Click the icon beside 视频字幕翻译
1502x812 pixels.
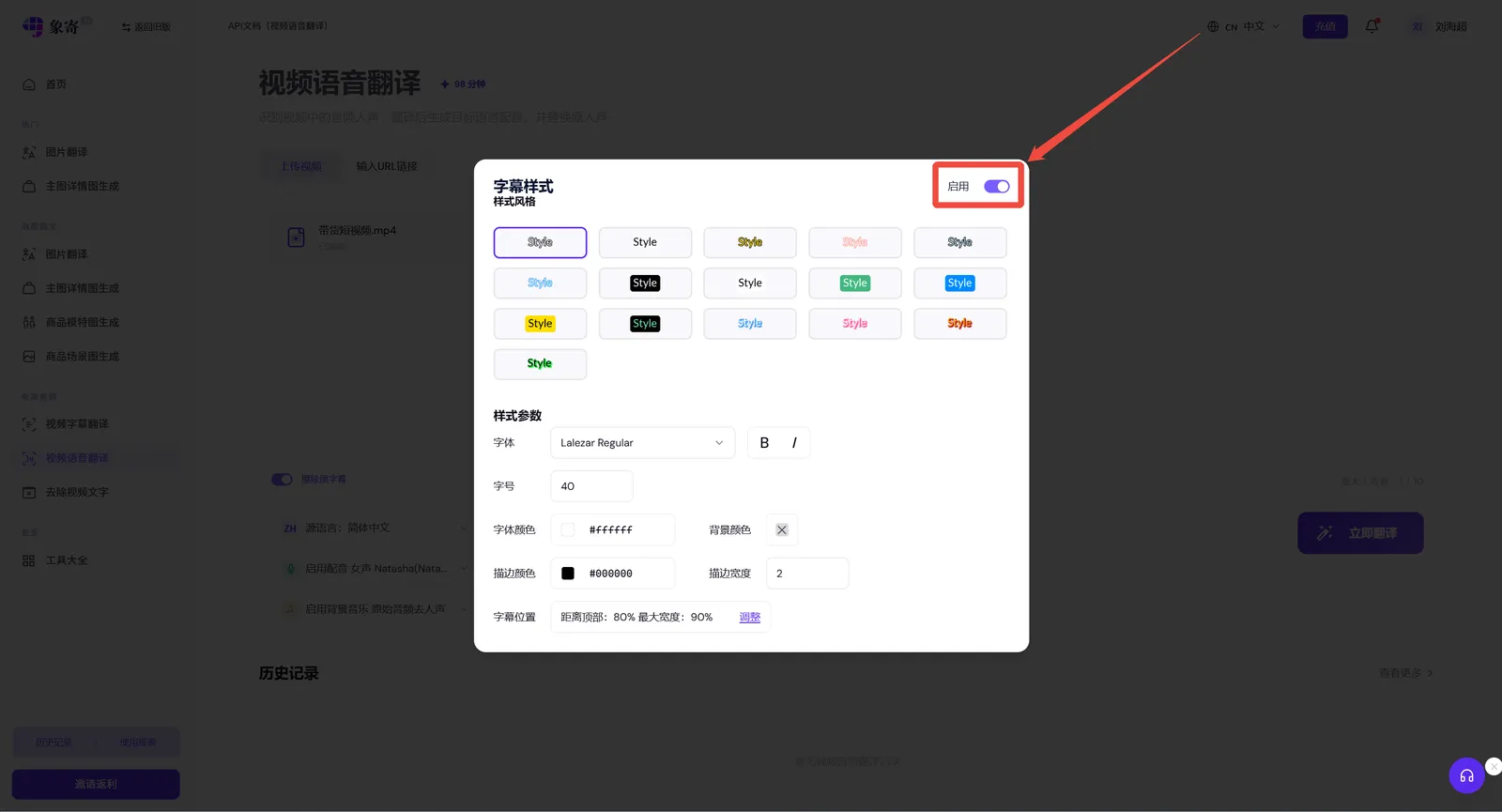point(29,424)
